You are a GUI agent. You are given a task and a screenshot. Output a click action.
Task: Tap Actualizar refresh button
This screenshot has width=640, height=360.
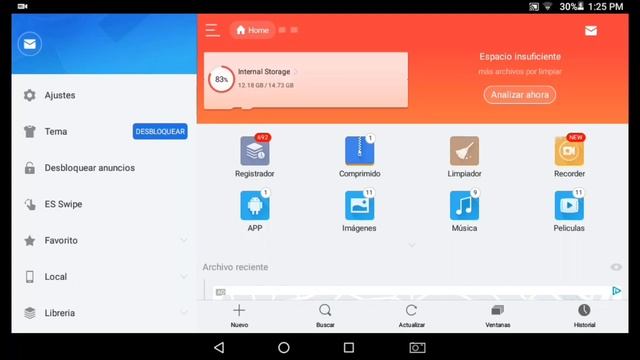click(x=411, y=316)
